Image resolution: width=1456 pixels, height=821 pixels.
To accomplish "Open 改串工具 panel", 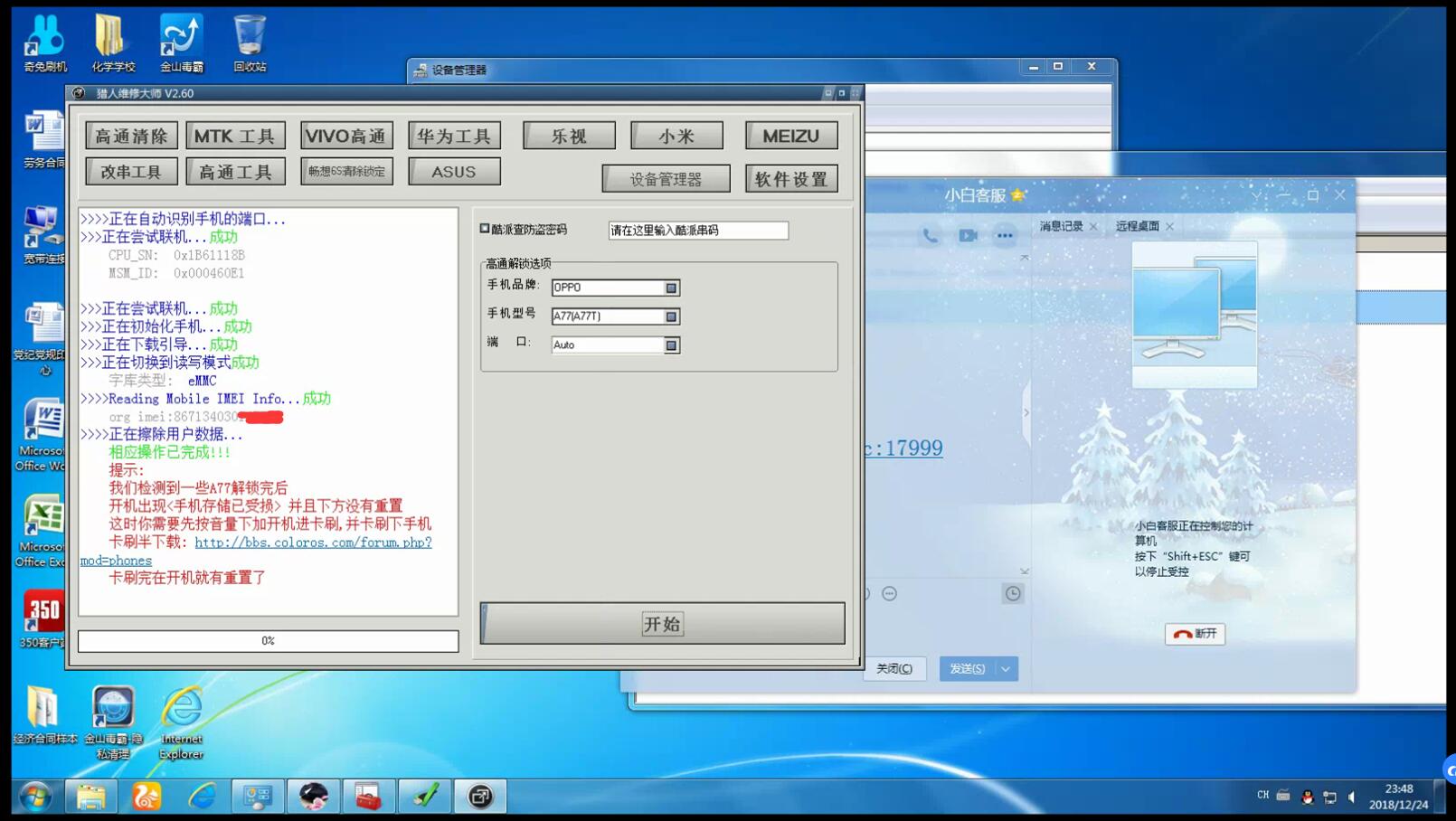I will point(131,172).
